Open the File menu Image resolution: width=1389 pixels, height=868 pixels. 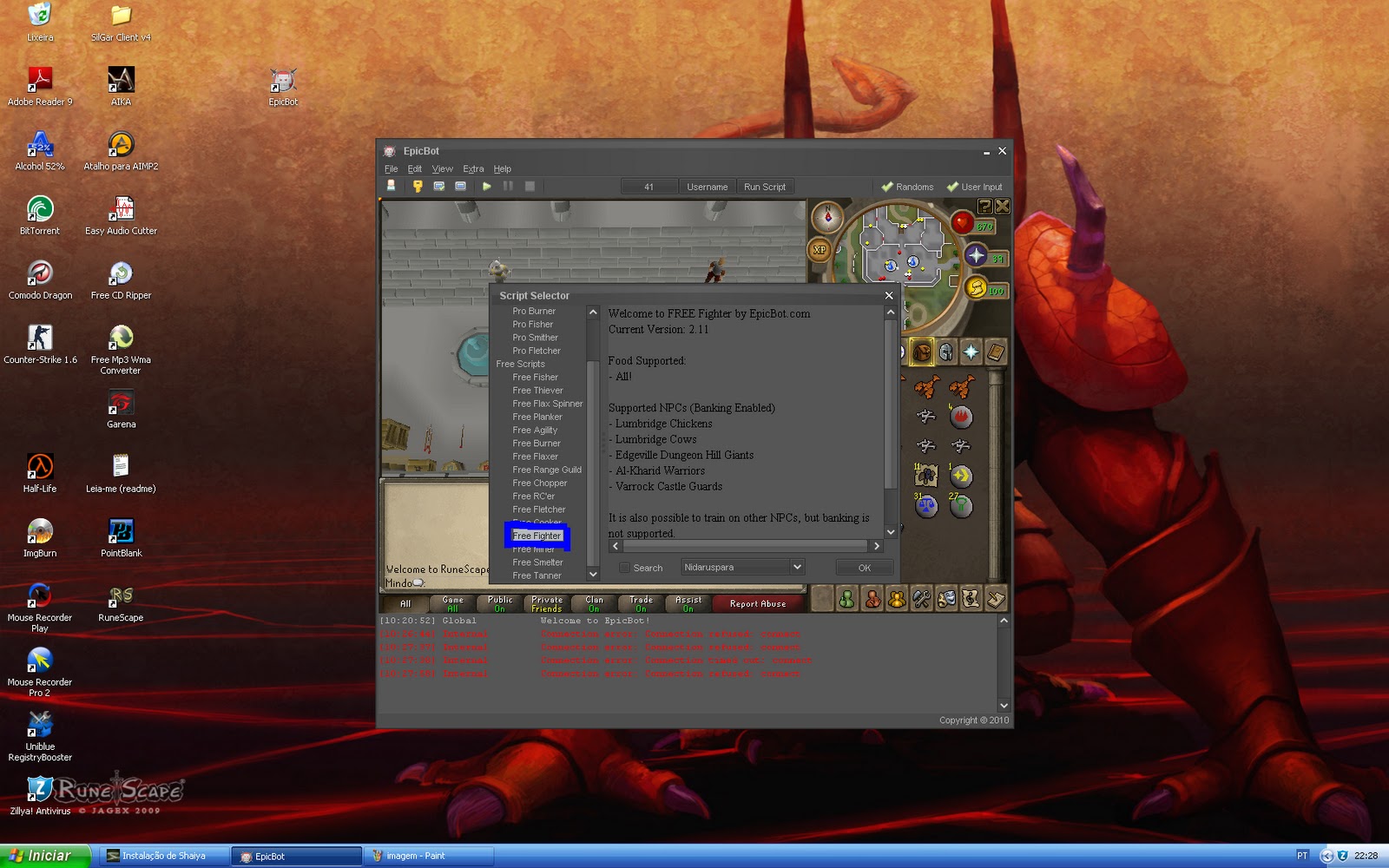coord(392,168)
